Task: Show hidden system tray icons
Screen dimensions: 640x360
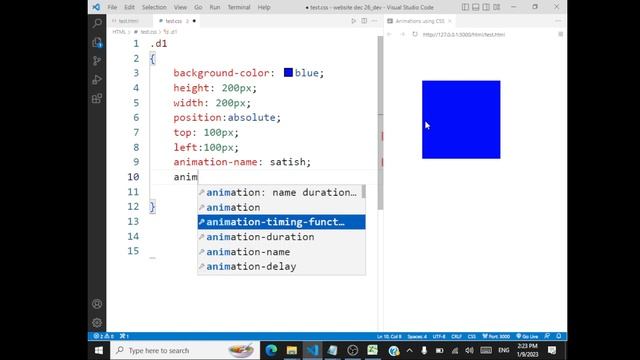Action: pos(409,350)
